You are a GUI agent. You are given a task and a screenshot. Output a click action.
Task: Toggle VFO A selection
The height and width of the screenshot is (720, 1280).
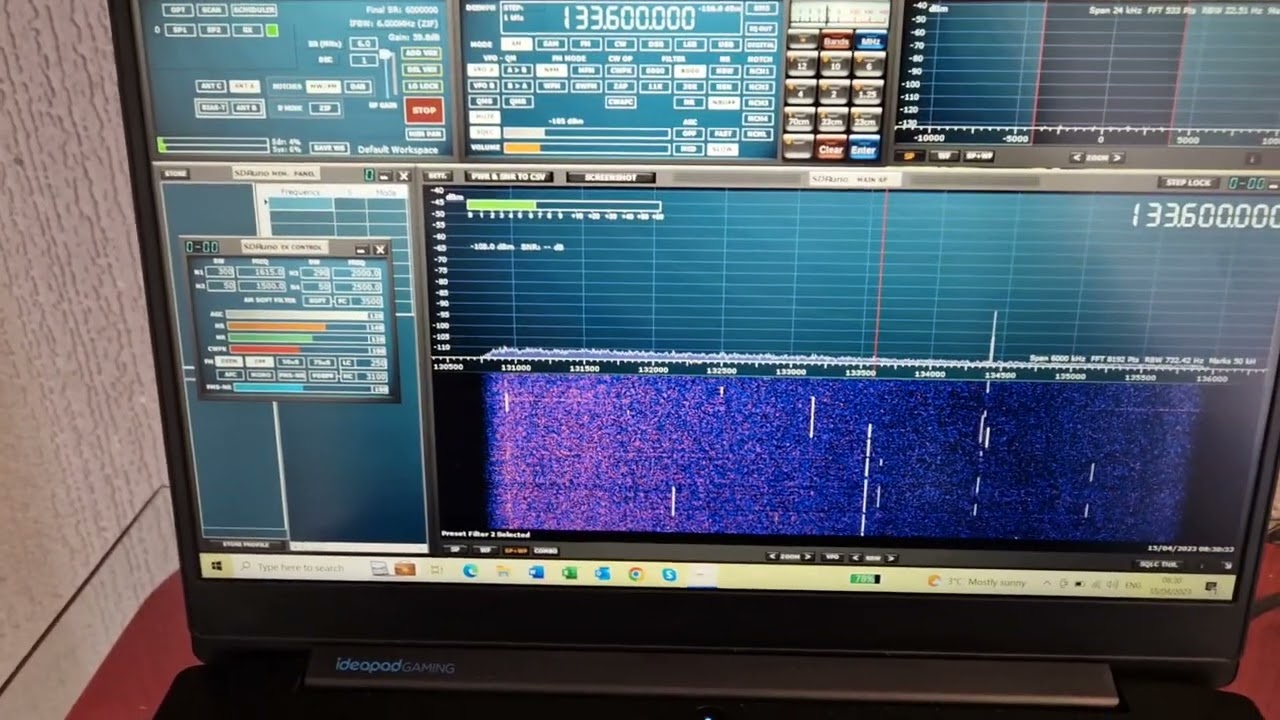(x=483, y=71)
